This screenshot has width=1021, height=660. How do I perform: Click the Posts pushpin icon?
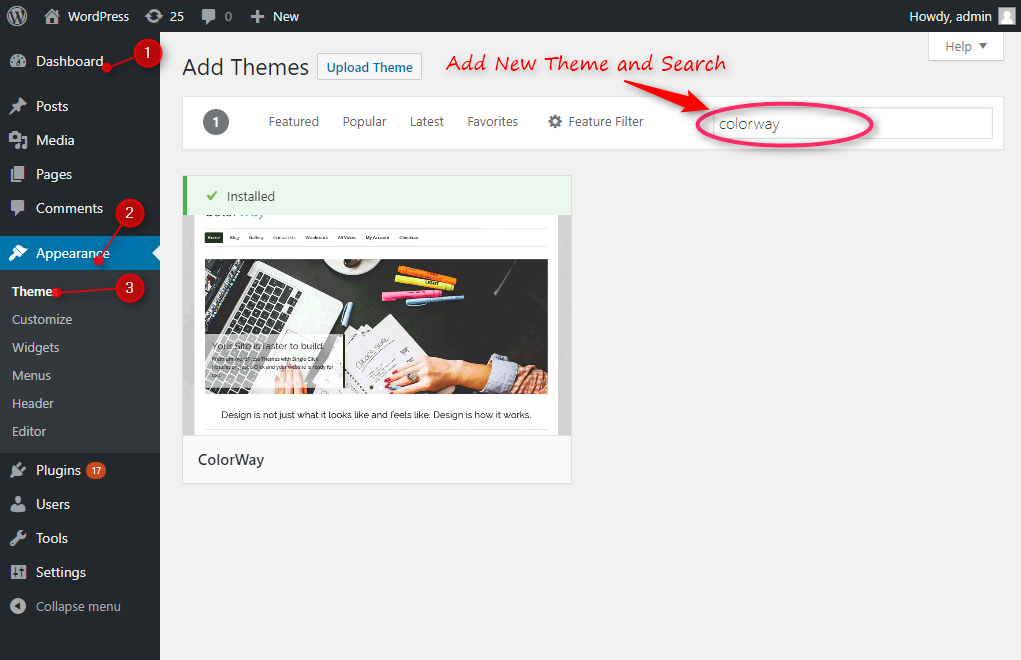click(18, 106)
